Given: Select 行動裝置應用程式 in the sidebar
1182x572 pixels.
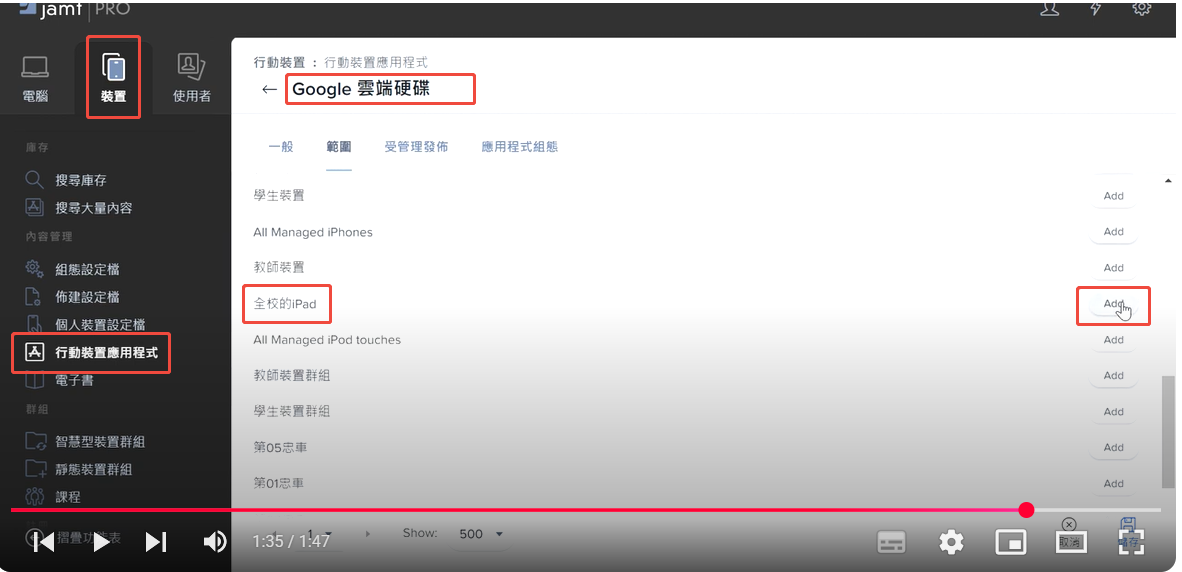Looking at the screenshot, I should point(92,353).
